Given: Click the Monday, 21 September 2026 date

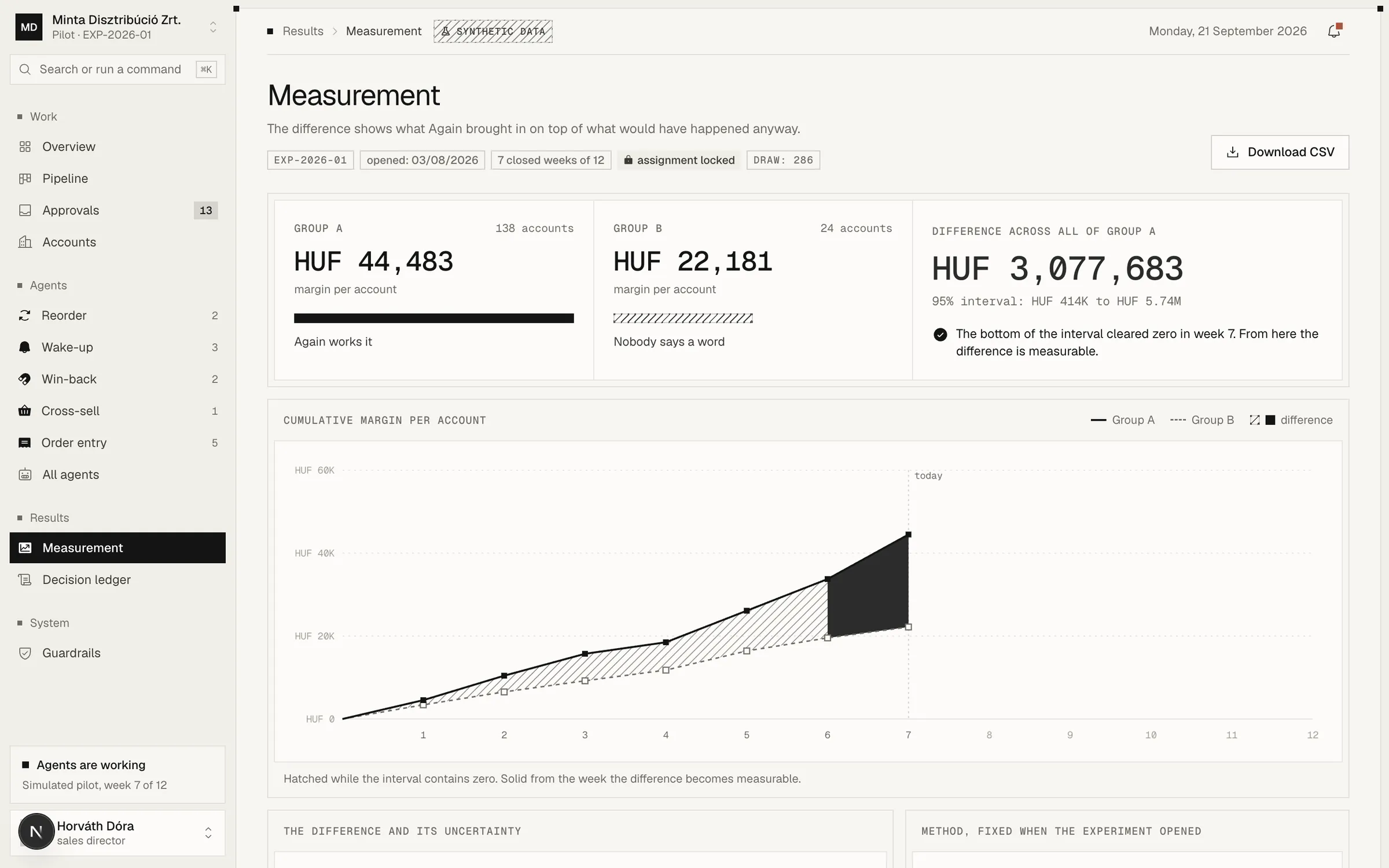Looking at the screenshot, I should (1228, 31).
